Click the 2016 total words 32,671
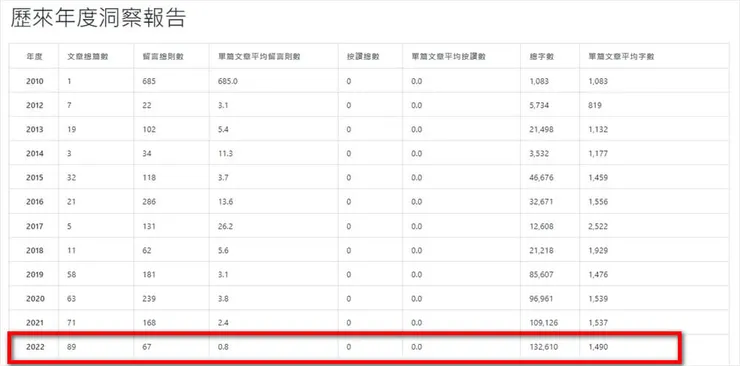 pos(540,202)
